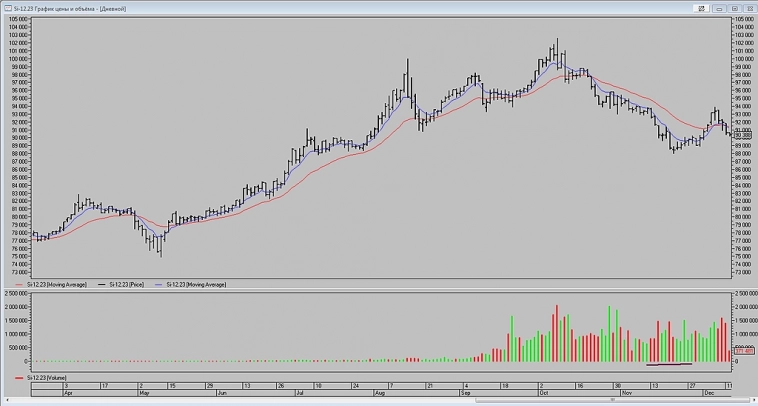Screen dimensions: 758x406
Task: Click the Aug month label on timeline
Action: 380,393
